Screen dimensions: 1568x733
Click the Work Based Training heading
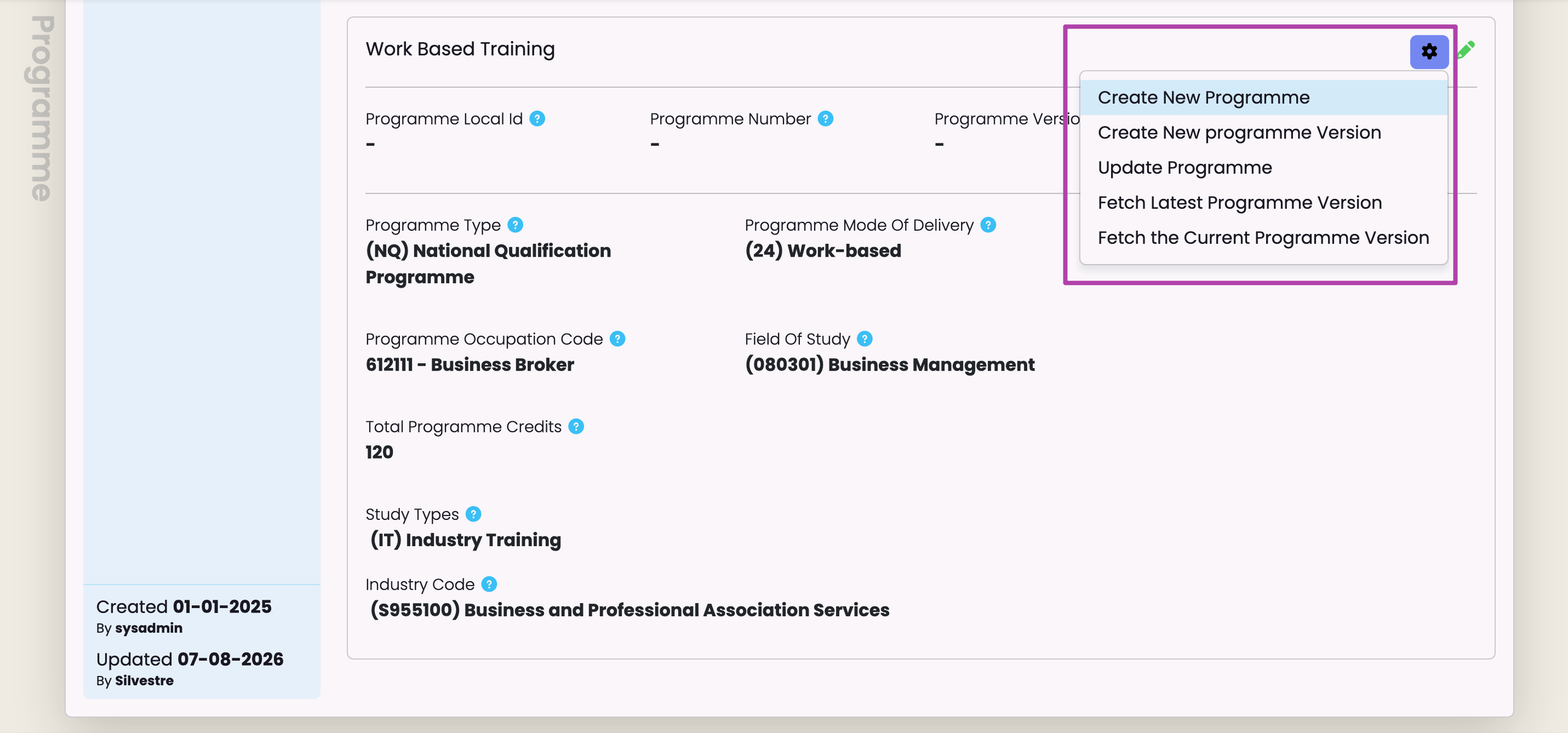click(460, 49)
